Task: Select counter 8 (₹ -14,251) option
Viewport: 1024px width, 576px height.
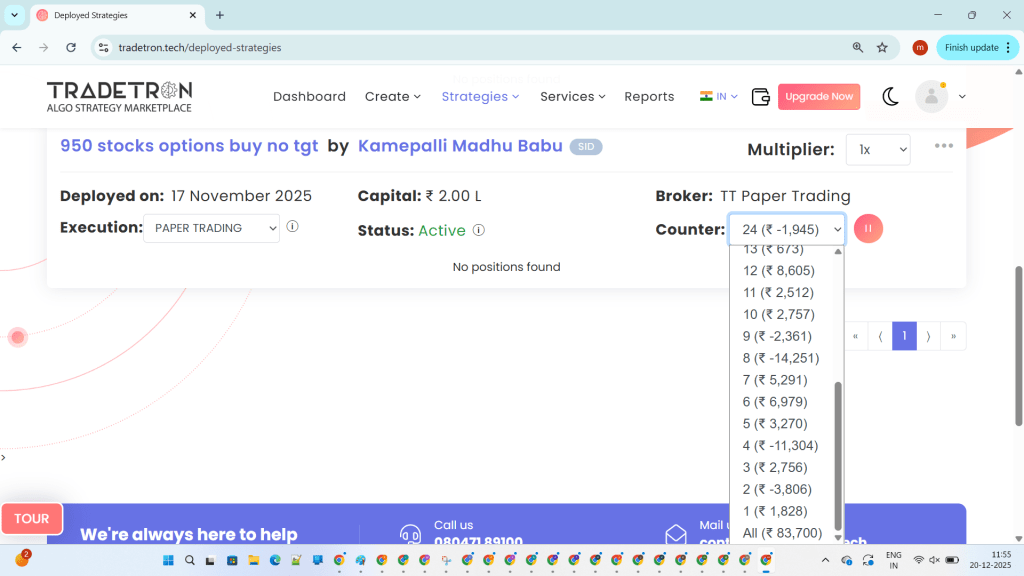Action: coord(780,358)
